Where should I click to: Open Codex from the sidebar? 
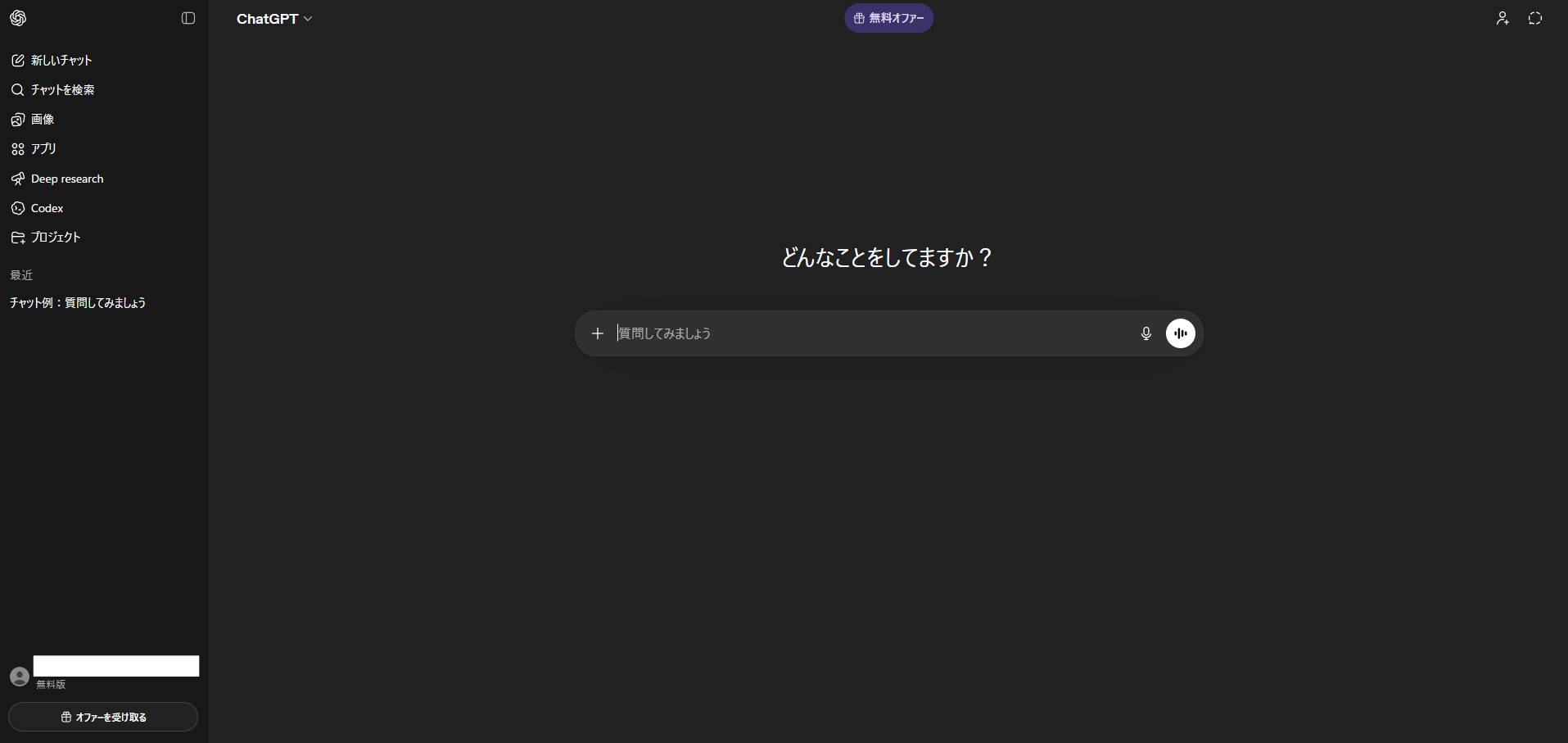tap(47, 208)
